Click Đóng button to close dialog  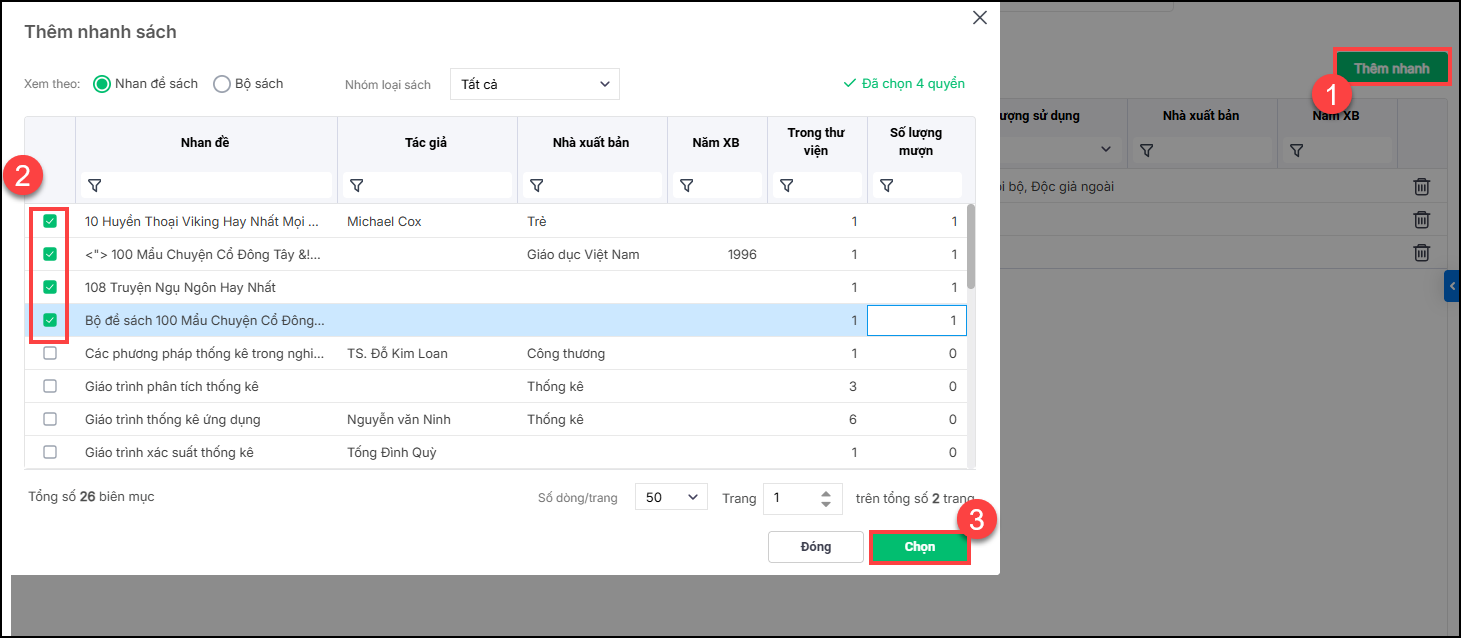click(x=815, y=547)
